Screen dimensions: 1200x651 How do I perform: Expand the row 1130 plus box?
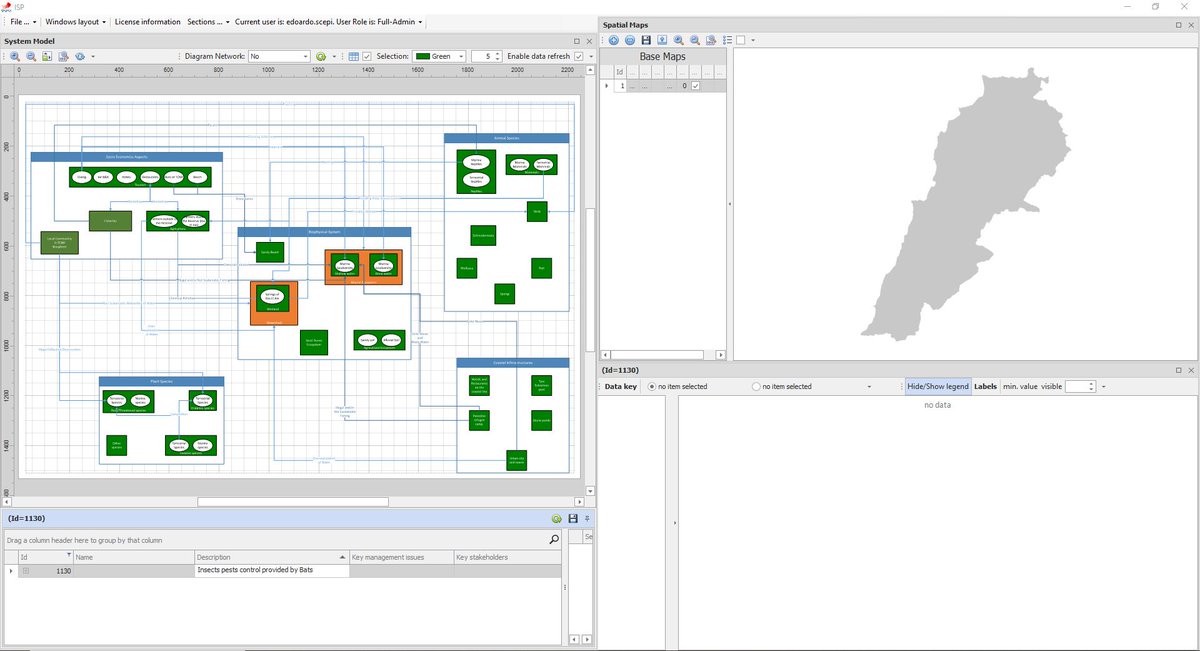(x=26, y=571)
